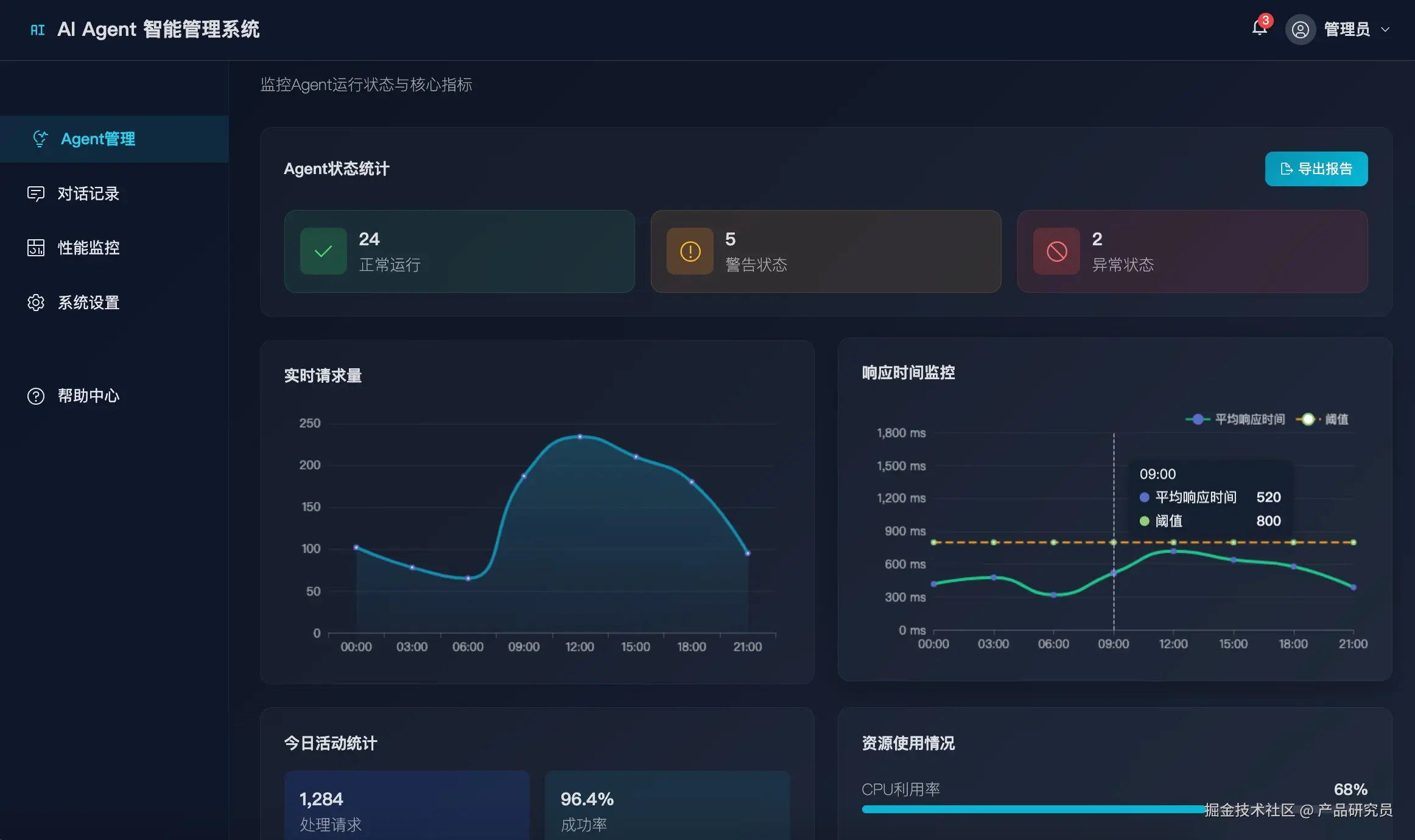The height and width of the screenshot is (840, 1415).
Task: Click the red abnormal status icon
Action: click(x=1056, y=251)
